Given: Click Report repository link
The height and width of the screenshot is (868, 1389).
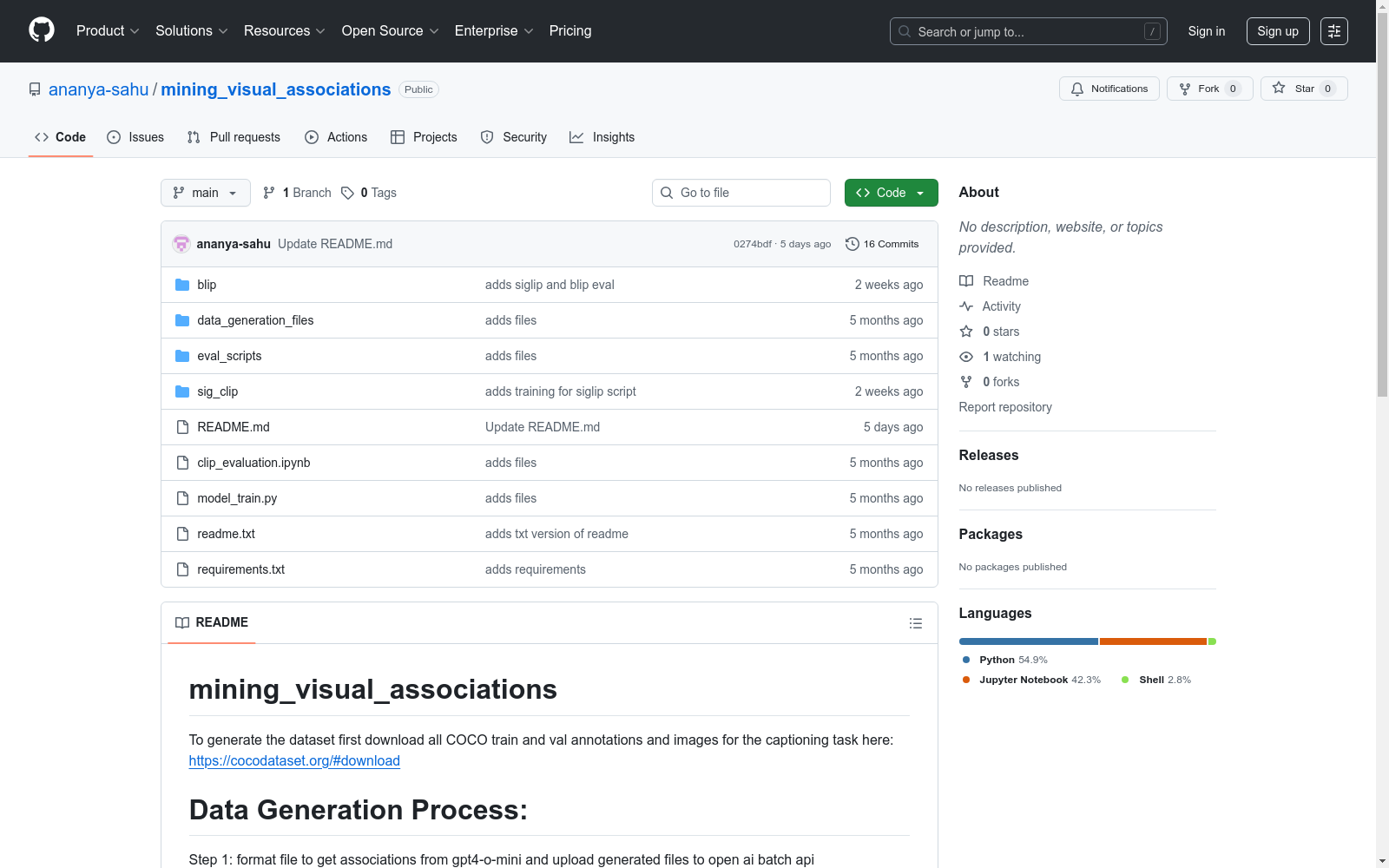Looking at the screenshot, I should pyautogui.click(x=1005, y=407).
